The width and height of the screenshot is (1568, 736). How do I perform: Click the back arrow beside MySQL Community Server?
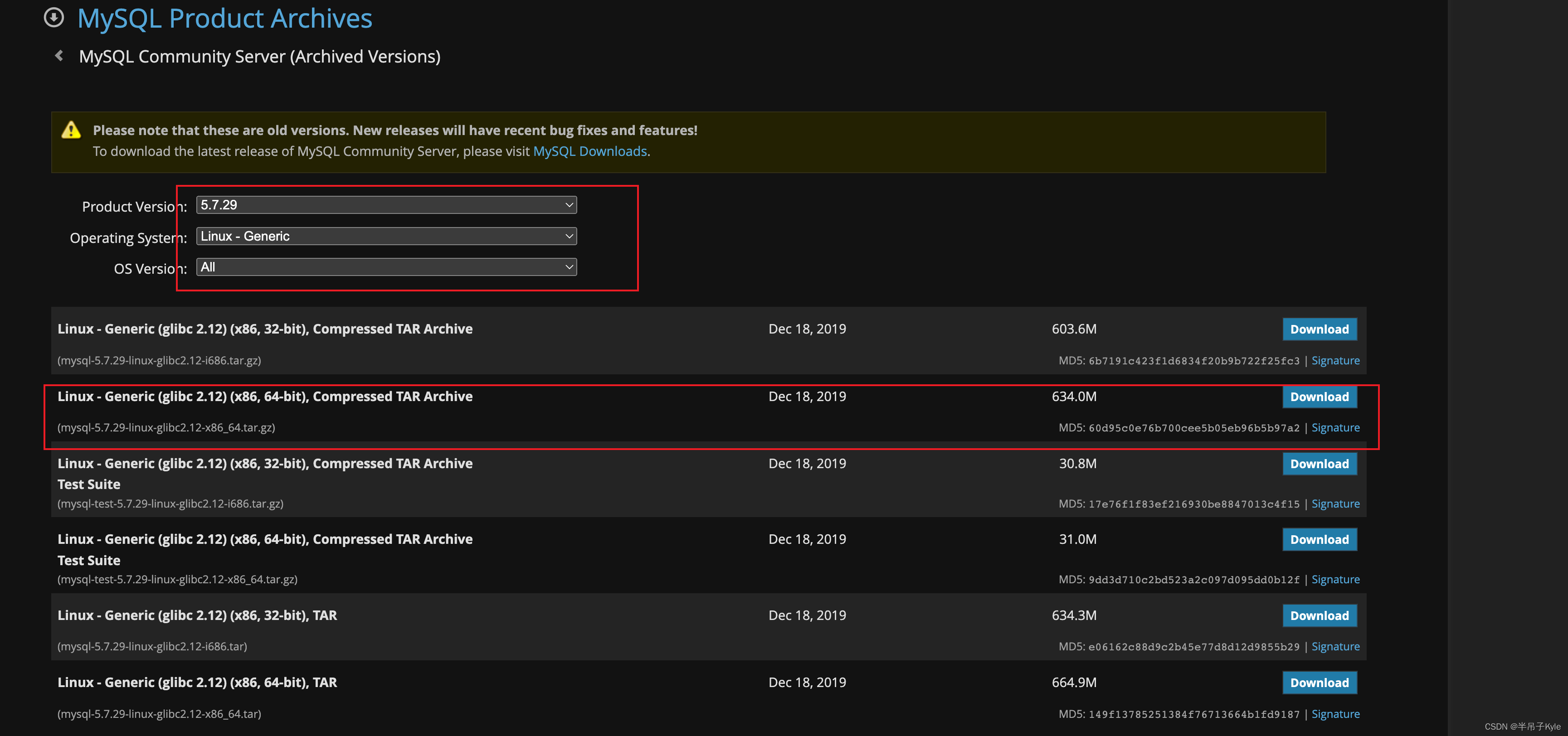pyautogui.click(x=59, y=56)
